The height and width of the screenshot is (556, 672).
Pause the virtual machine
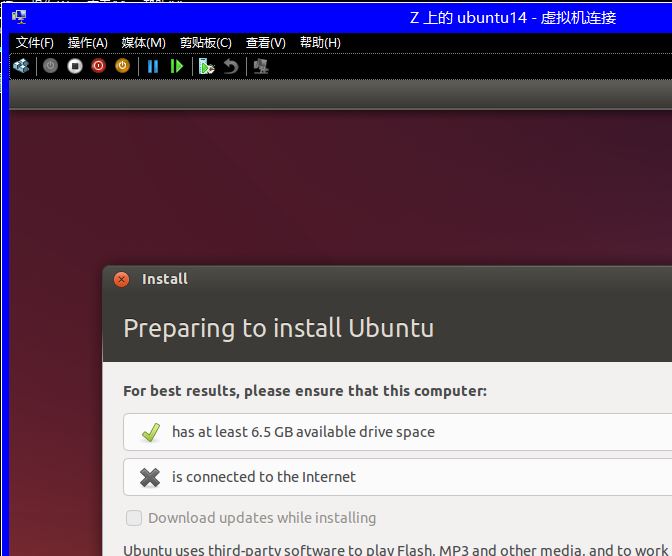click(x=153, y=66)
